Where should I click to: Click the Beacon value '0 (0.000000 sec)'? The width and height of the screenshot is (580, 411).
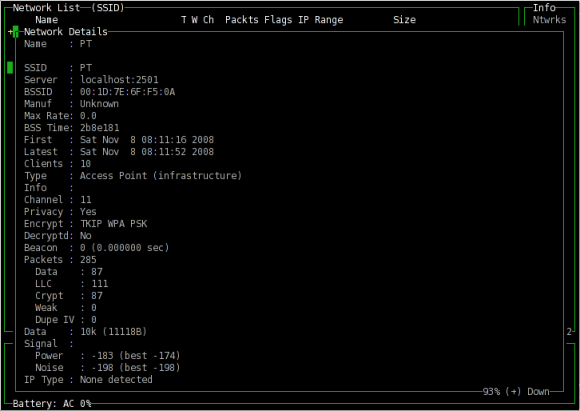click(x=125, y=247)
